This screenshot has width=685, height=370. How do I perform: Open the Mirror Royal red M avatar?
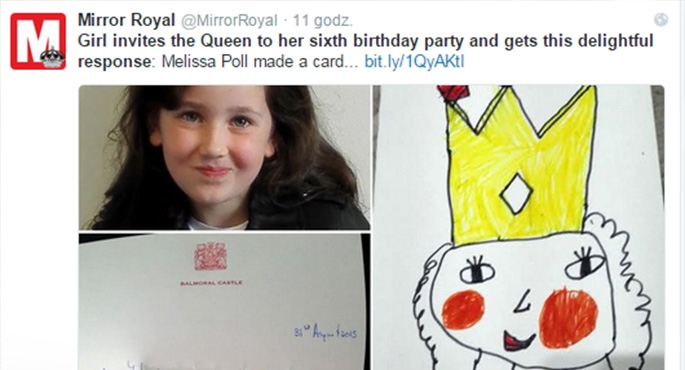(38, 41)
